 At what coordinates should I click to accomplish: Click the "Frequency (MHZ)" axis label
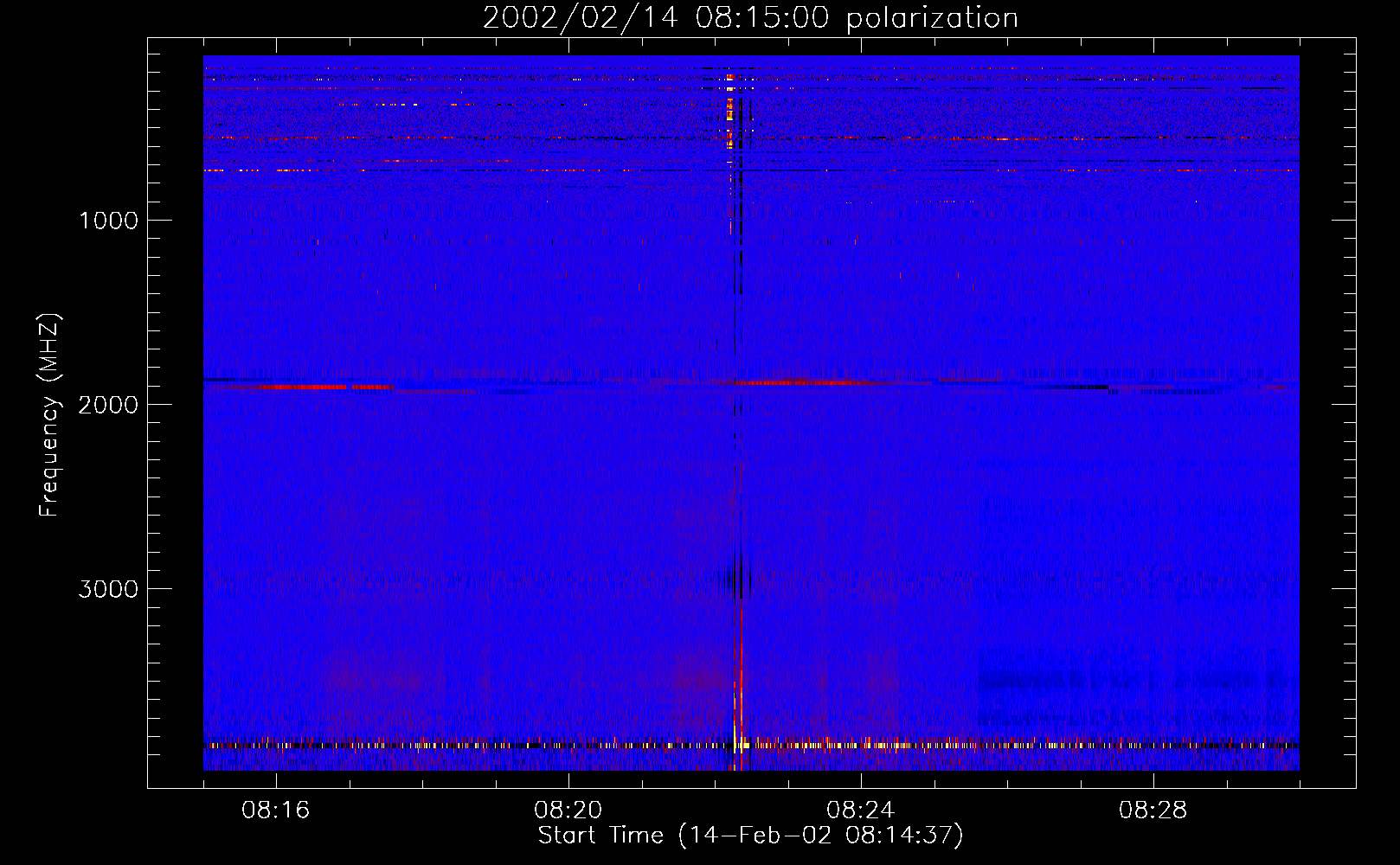click(49, 415)
